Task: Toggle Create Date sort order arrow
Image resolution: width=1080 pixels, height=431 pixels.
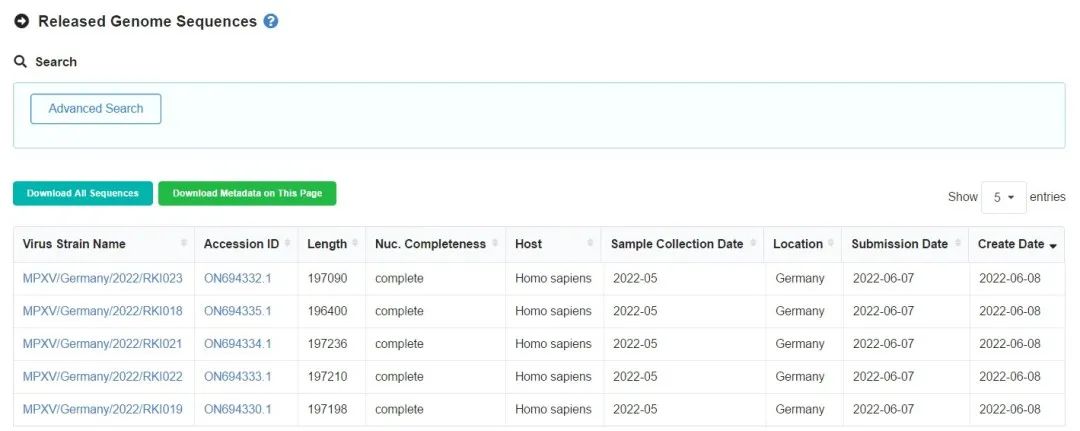Action: click(1053, 245)
